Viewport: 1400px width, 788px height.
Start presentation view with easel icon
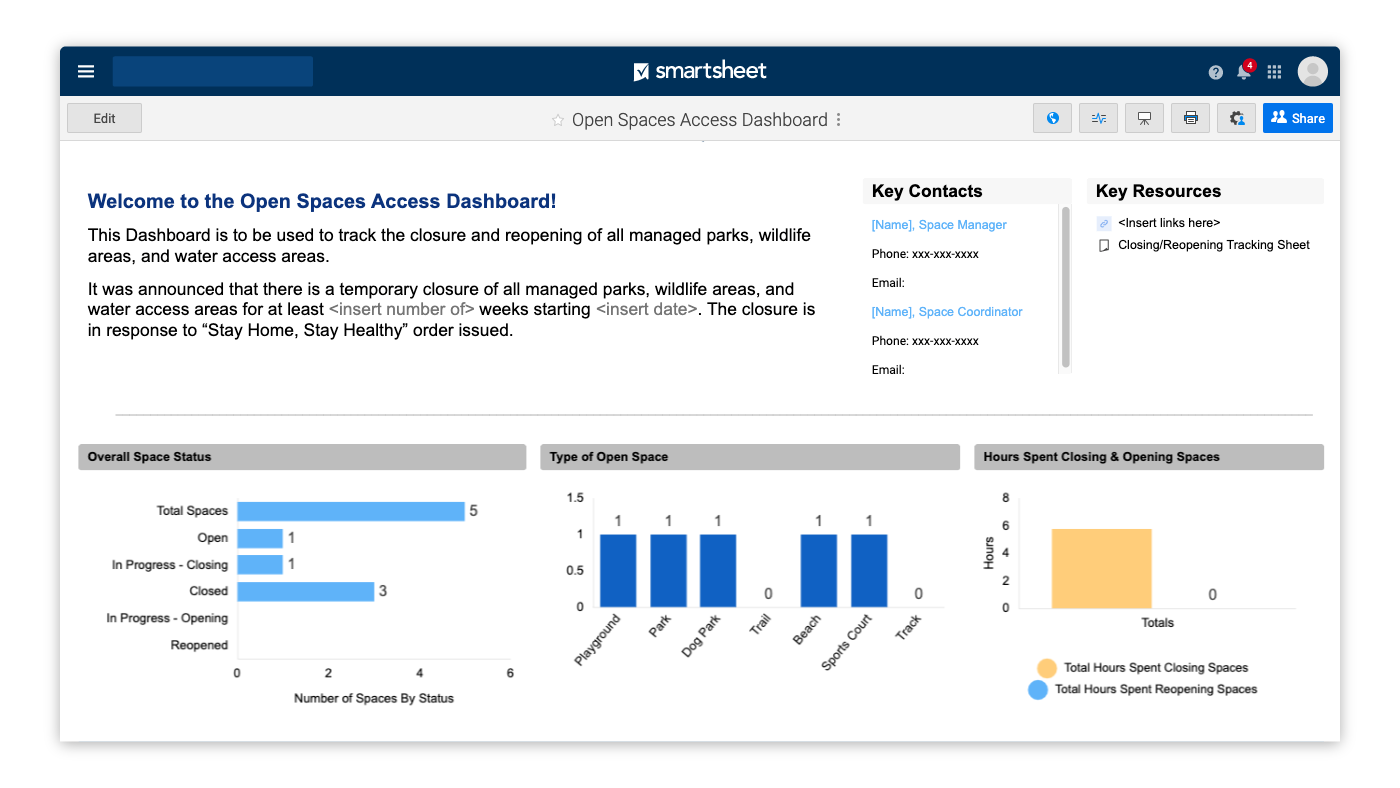(1144, 118)
